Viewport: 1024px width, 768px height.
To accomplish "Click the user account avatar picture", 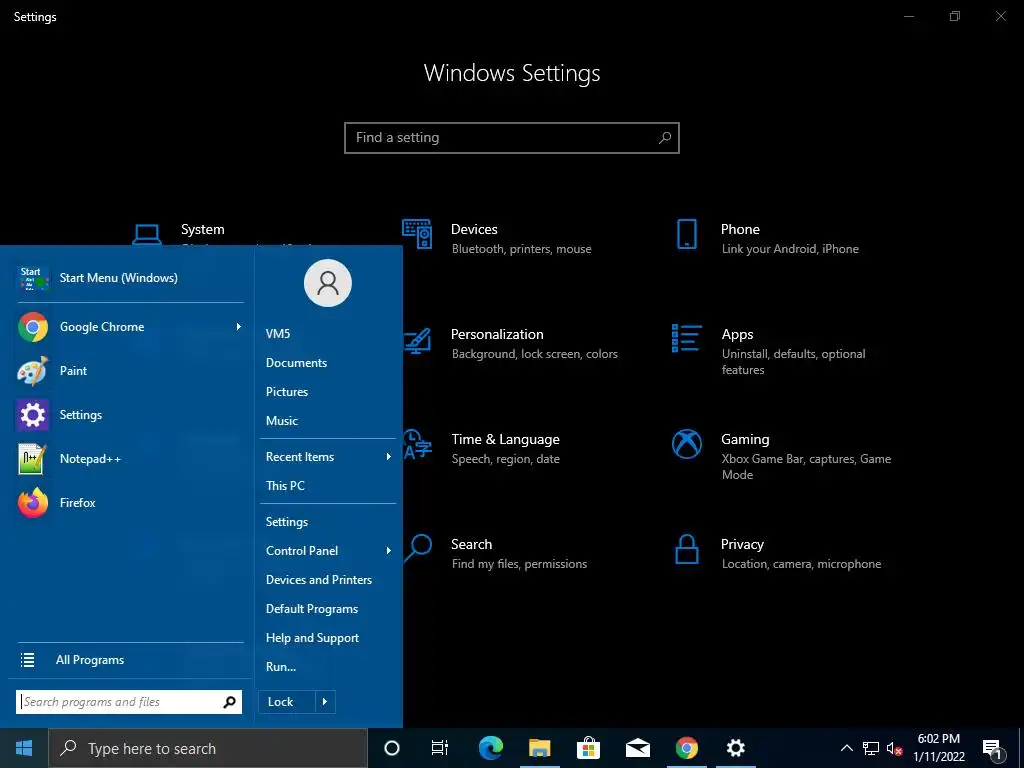I will pyautogui.click(x=328, y=283).
